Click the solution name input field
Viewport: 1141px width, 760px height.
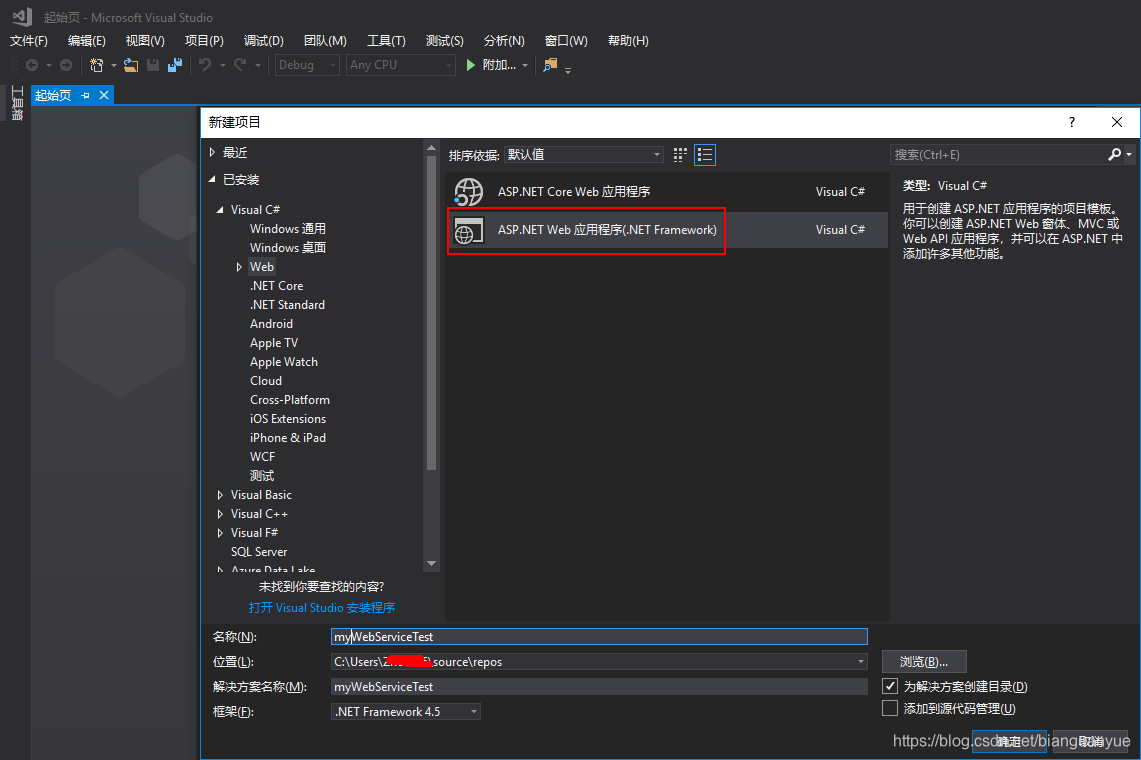(599, 686)
